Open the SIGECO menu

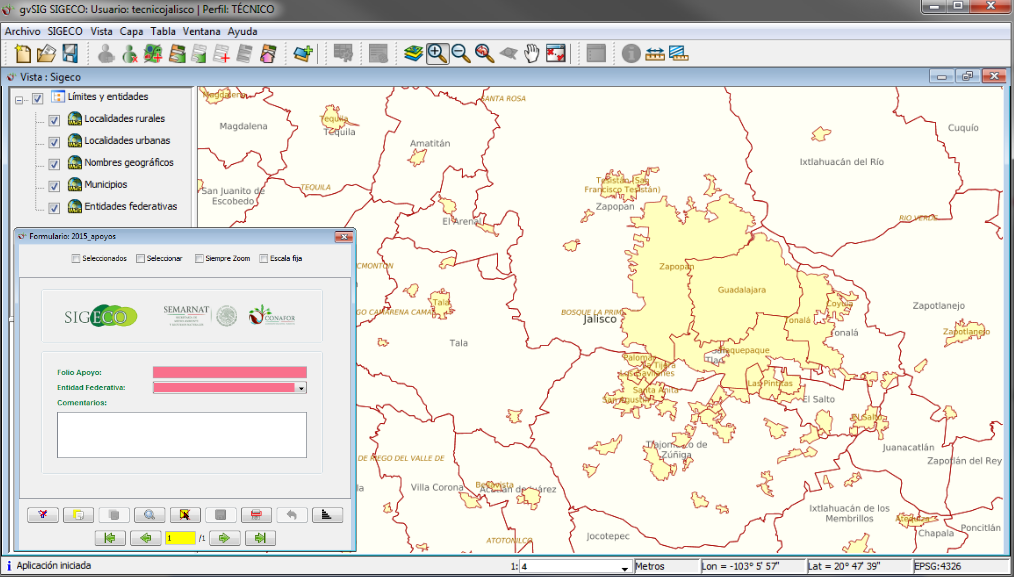[65, 31]
